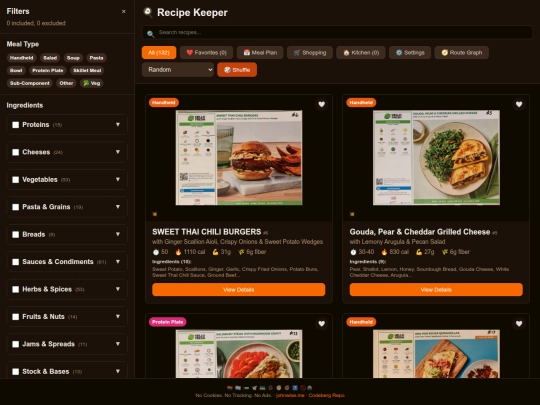
Task: Toggle the Proteins category checkbox
Action: (15, 125)
